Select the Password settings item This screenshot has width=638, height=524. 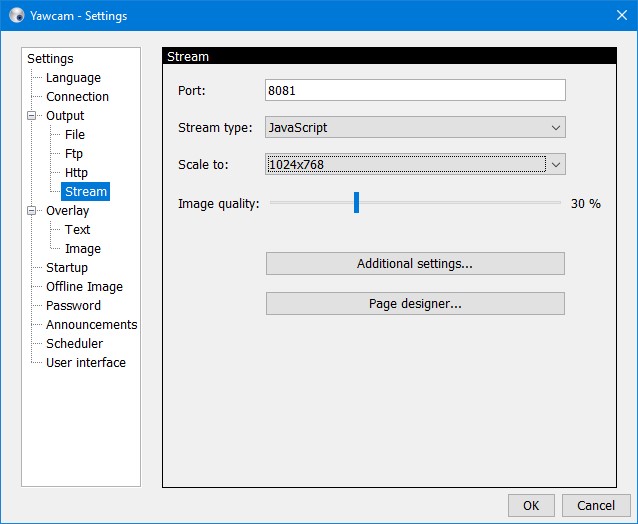(73, 306)
